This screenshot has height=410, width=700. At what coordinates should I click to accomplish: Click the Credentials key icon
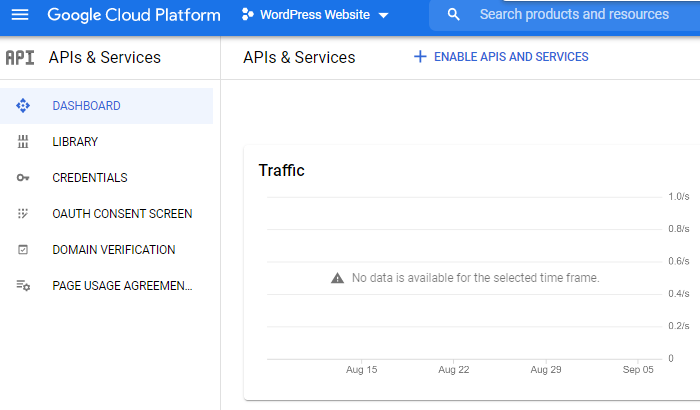(23, 178)
